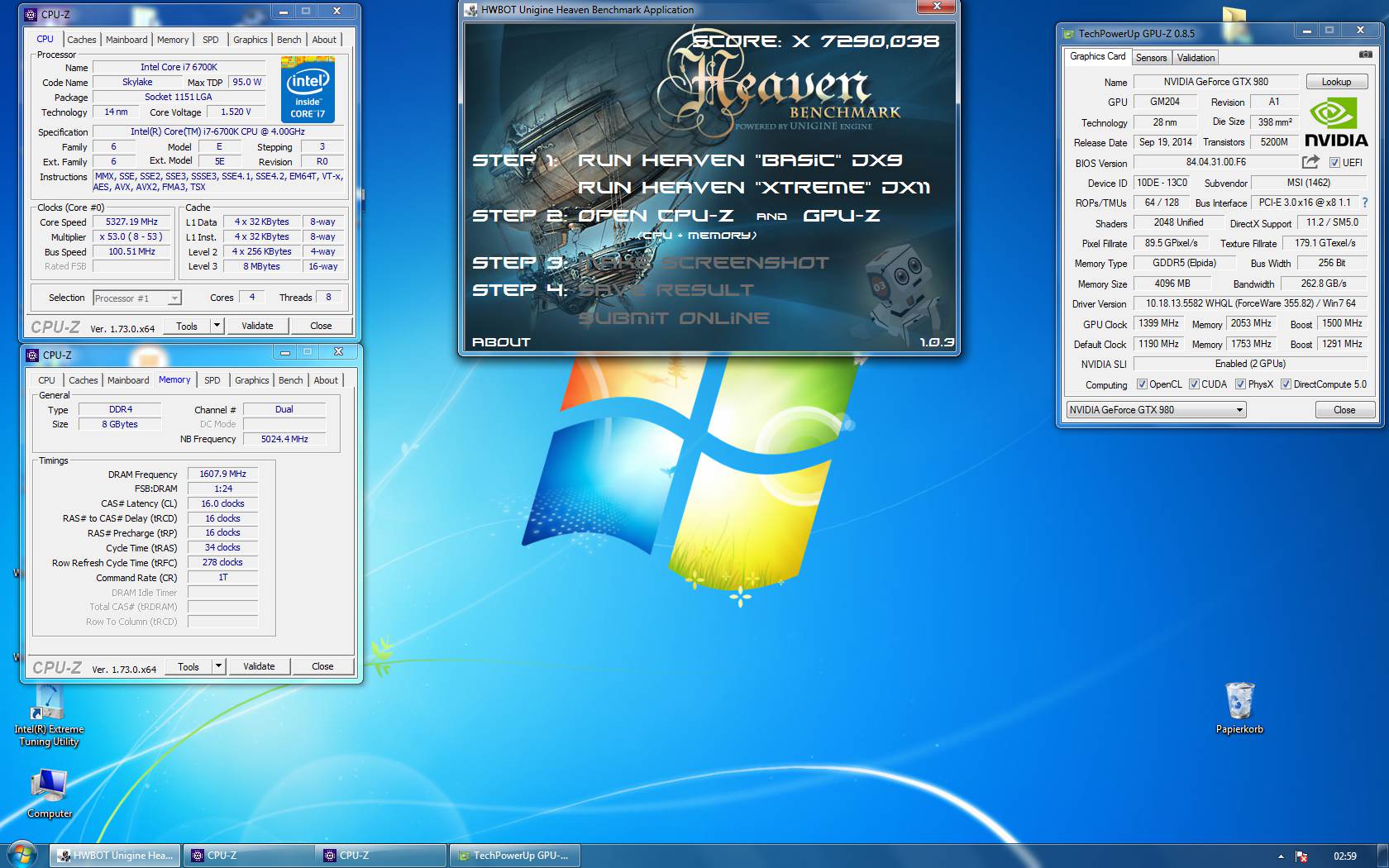Click the top CPU-Z title bar app icon

[31, 14]
